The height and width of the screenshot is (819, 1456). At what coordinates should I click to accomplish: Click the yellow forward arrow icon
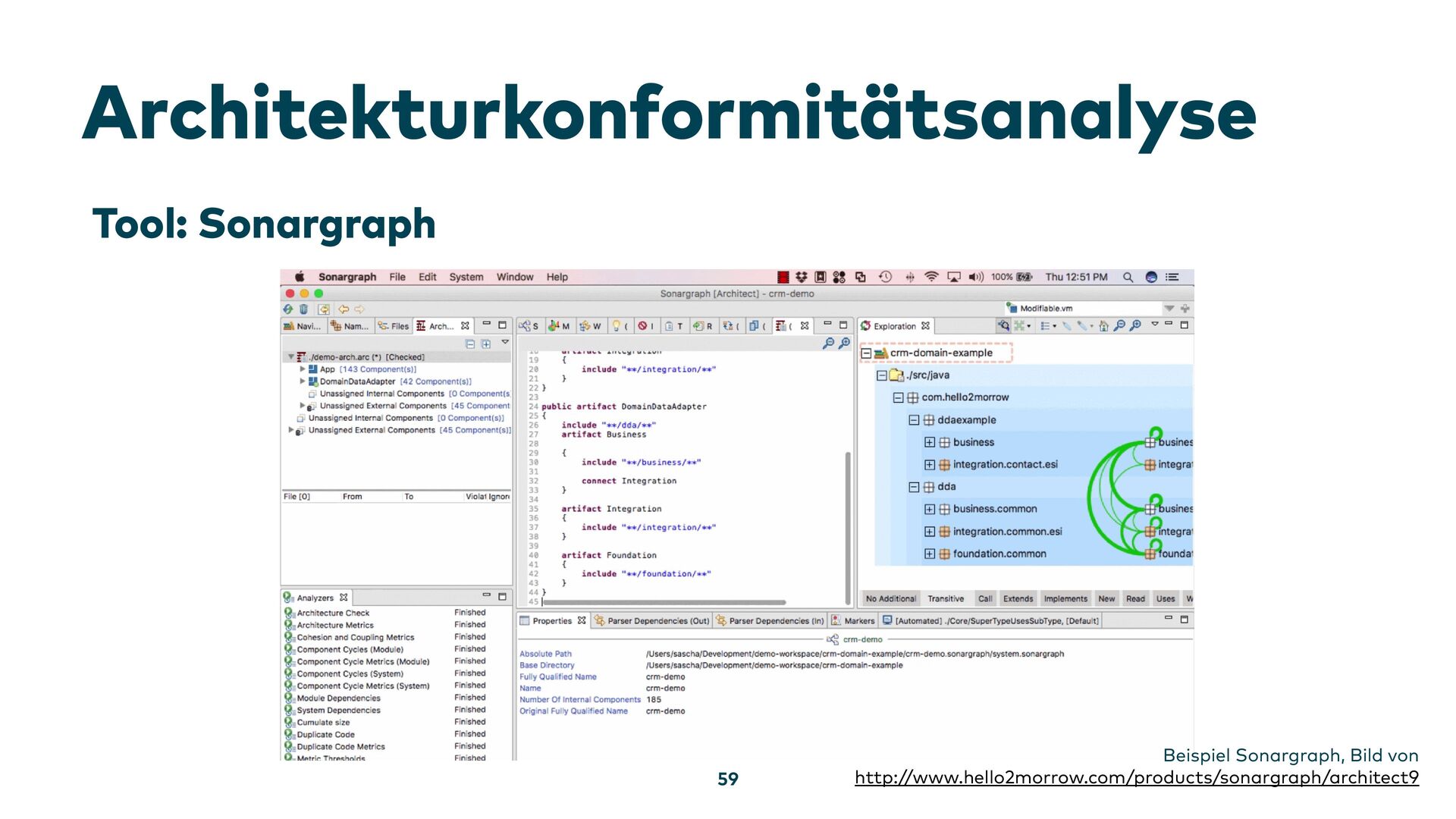click(x=359, y=309)
